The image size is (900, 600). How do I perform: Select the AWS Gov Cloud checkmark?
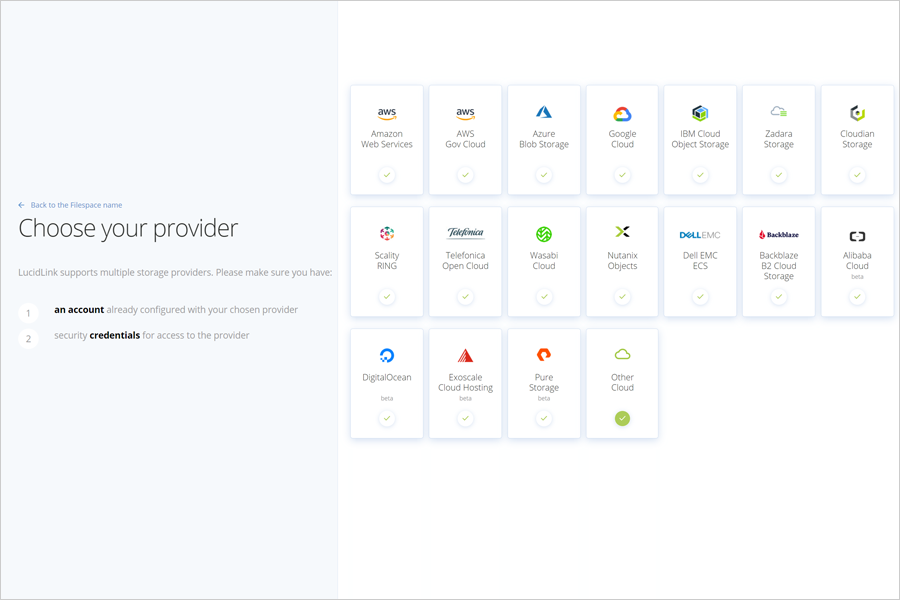[465, 175]
